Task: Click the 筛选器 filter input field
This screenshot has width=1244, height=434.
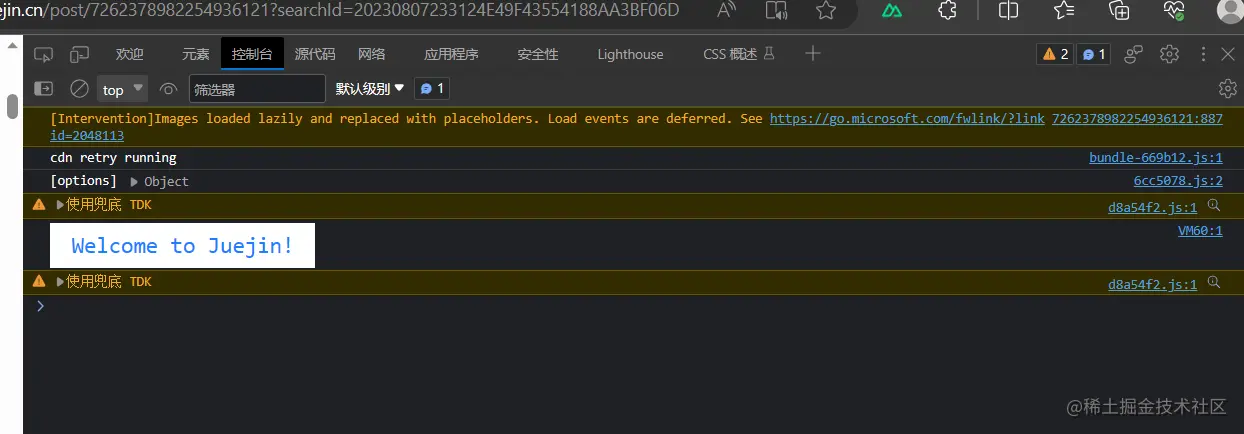Action: click(x=257, y=89)
